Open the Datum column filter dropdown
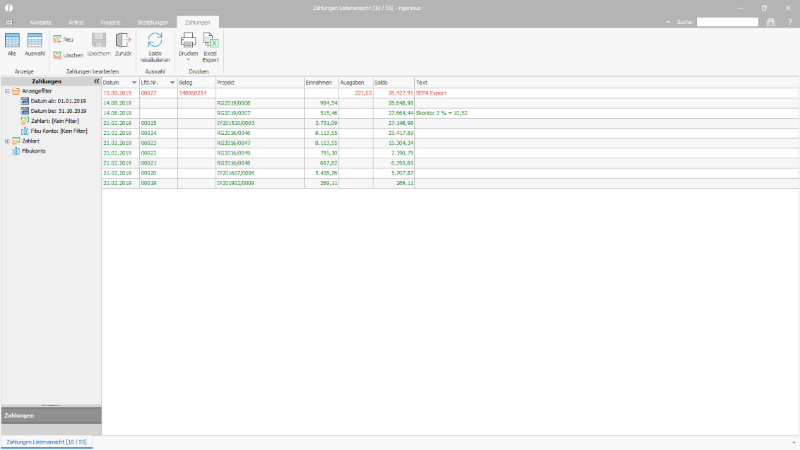Viewport: 800px width, 450px height. point(134,83)
